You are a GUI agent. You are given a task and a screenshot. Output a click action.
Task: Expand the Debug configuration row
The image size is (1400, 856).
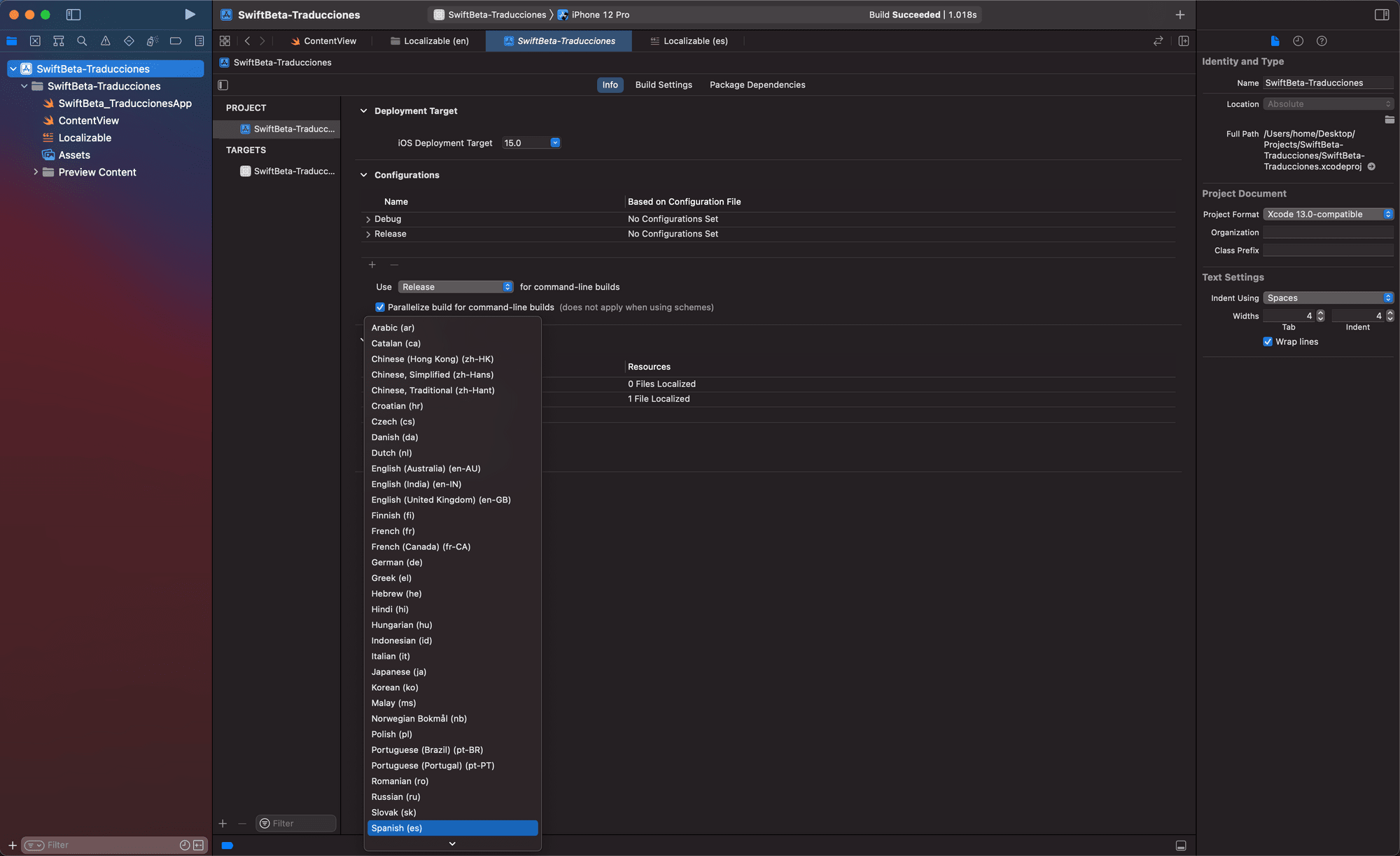coord(368,219)
